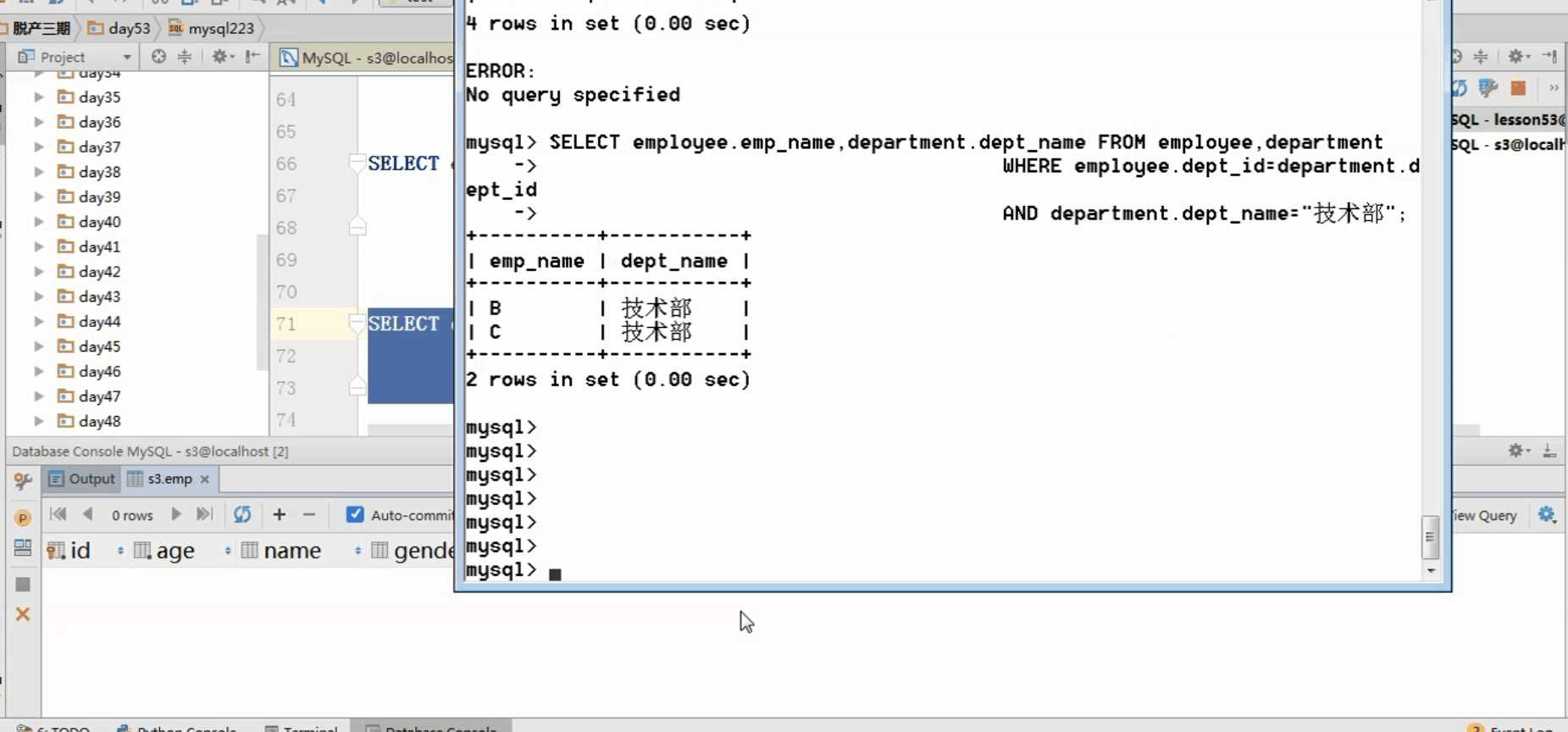Open gear settings in right Database panel
The height and width of the screenshot is (732, 1568).
pyautogui.click(x=1518, y=57)
